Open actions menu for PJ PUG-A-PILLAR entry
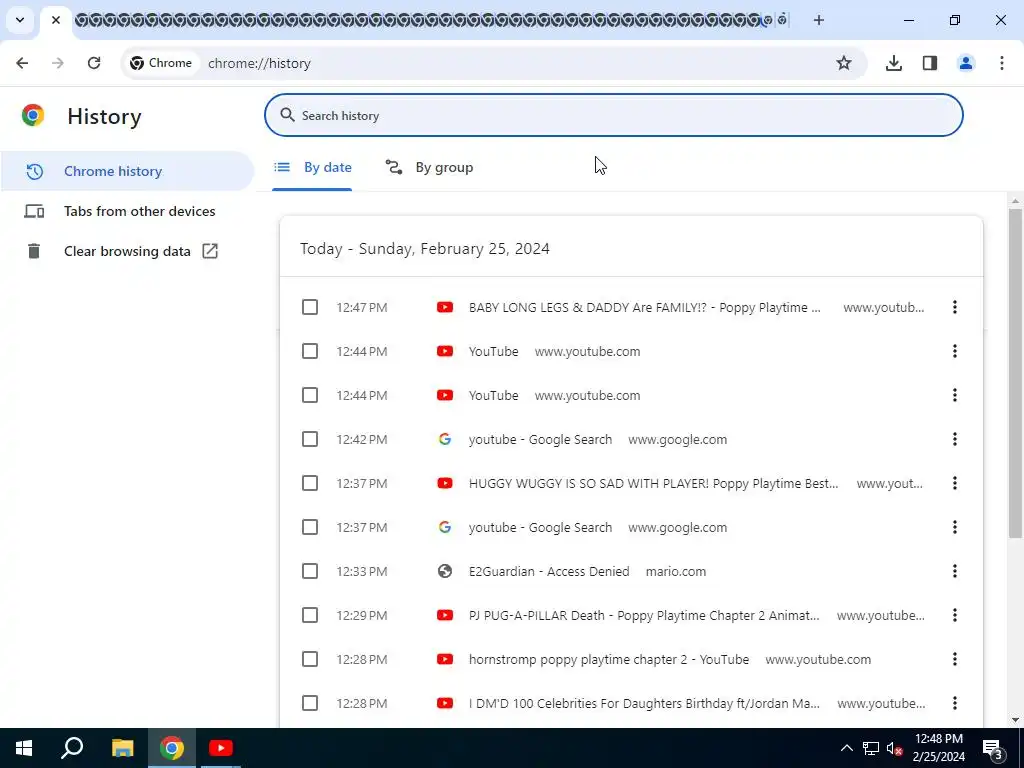 point(955,615)
